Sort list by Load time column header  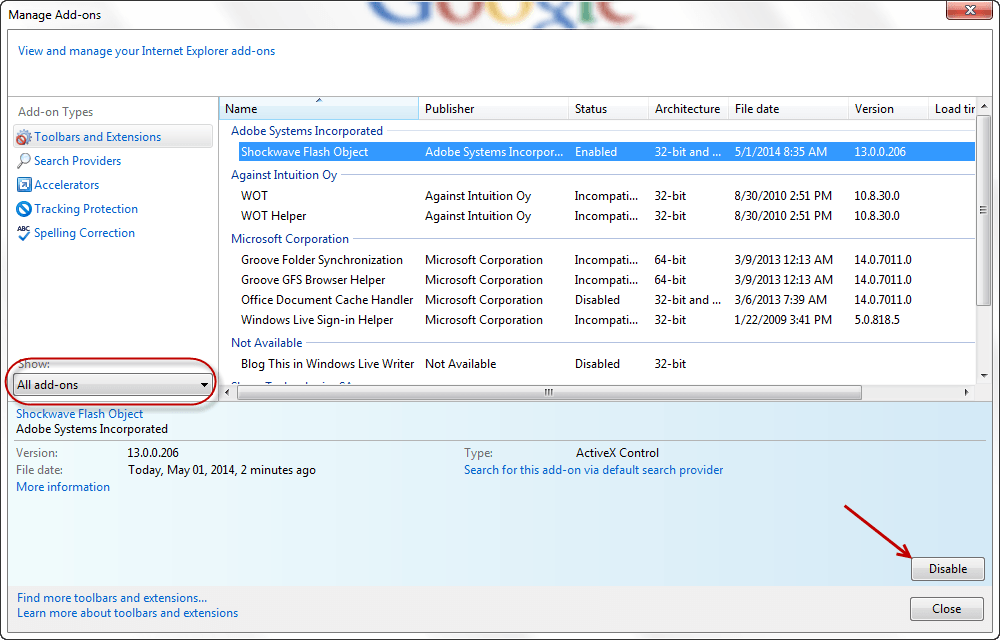click(x=952, y=109)
